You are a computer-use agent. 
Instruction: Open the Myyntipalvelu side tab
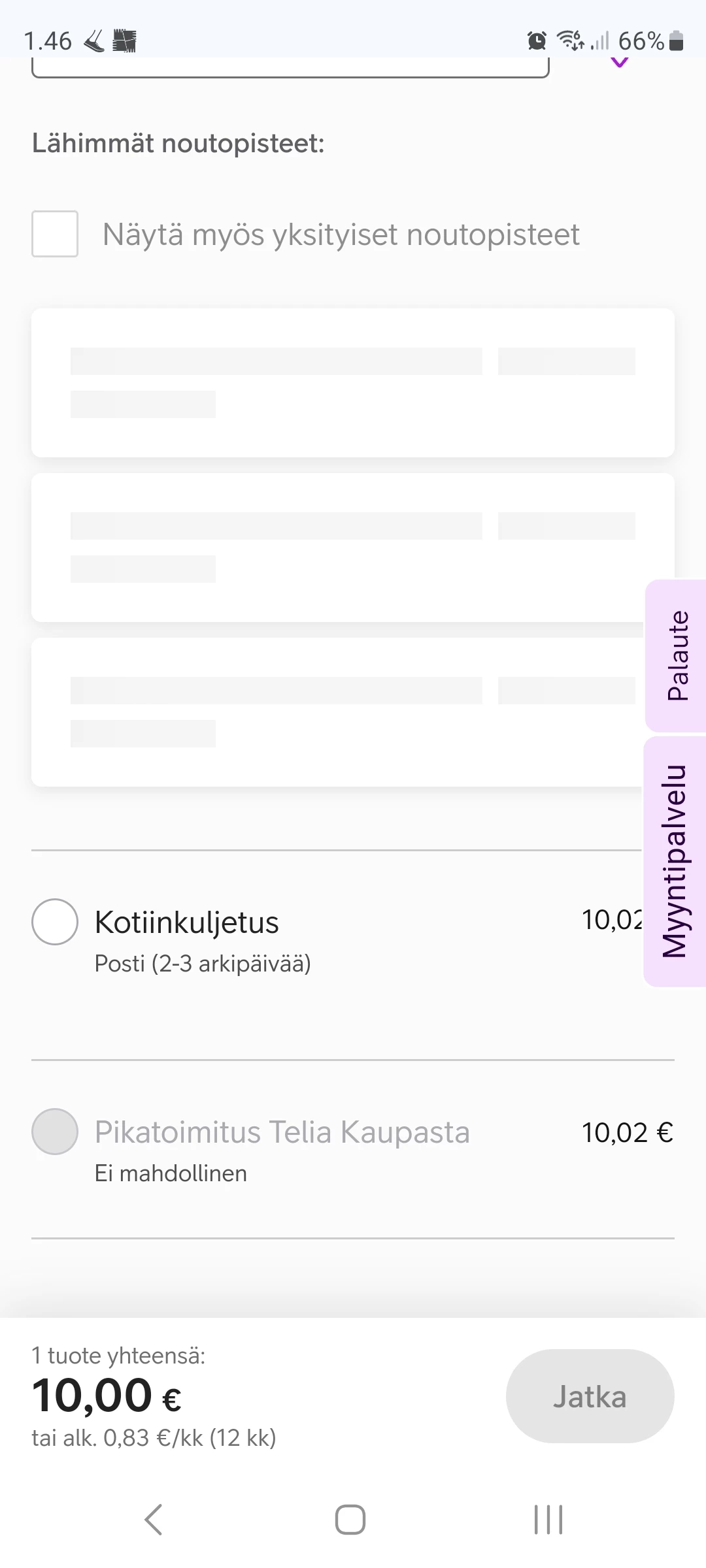(x=676, y=861)
